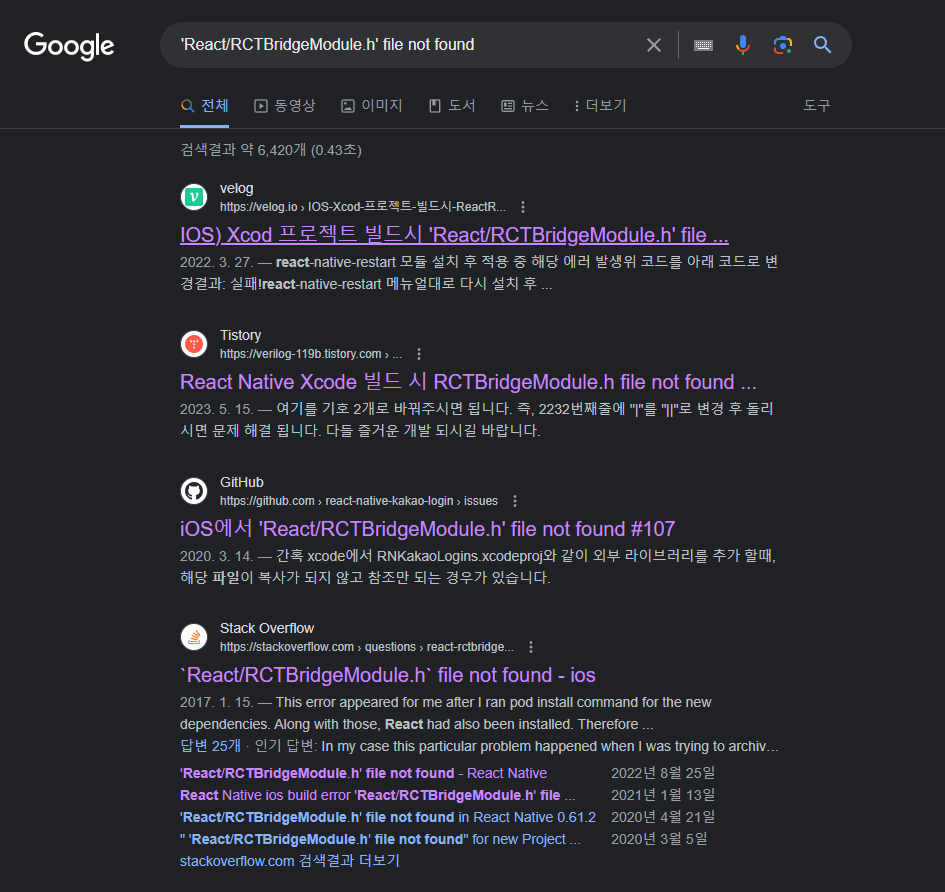Open more options for the GitHub result
The width and height of the screenshot is (945, 892).
[514, 501]
